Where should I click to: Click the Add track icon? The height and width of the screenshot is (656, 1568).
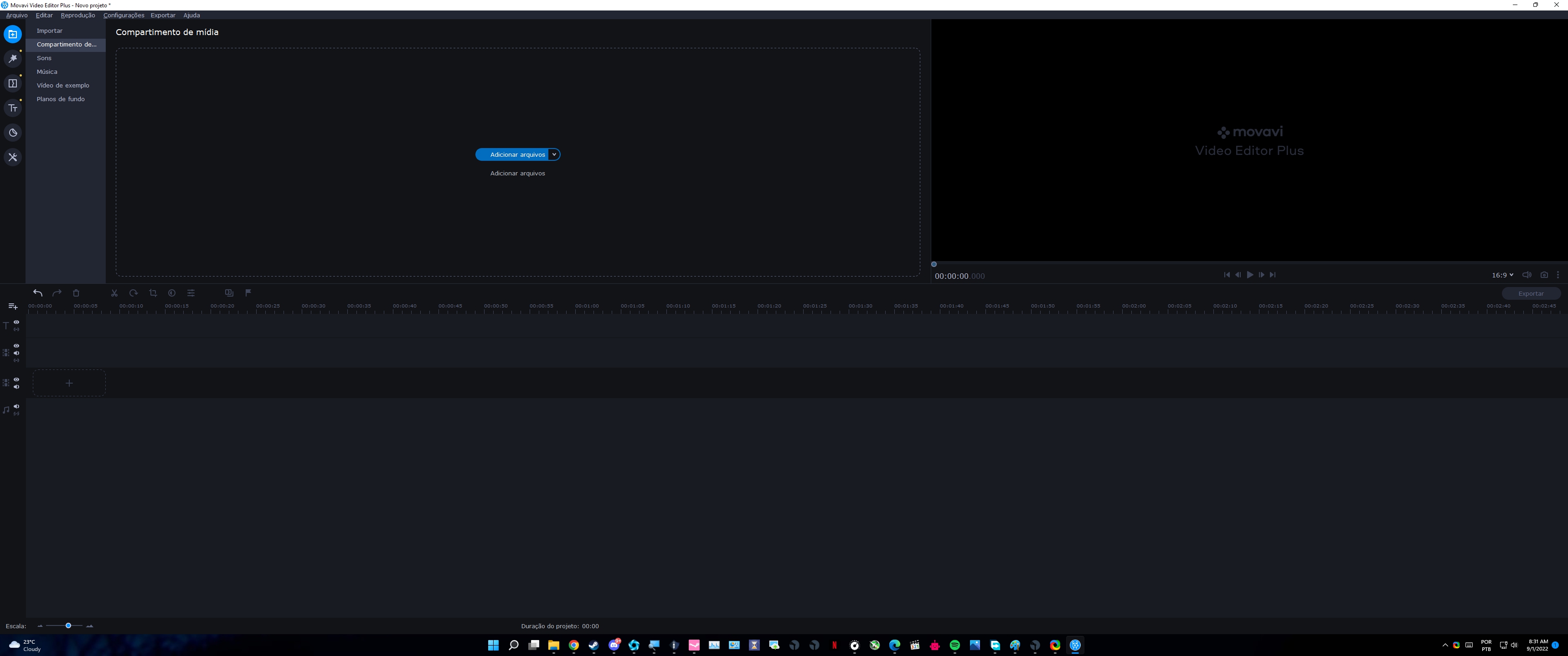click(x=13, y=306)
